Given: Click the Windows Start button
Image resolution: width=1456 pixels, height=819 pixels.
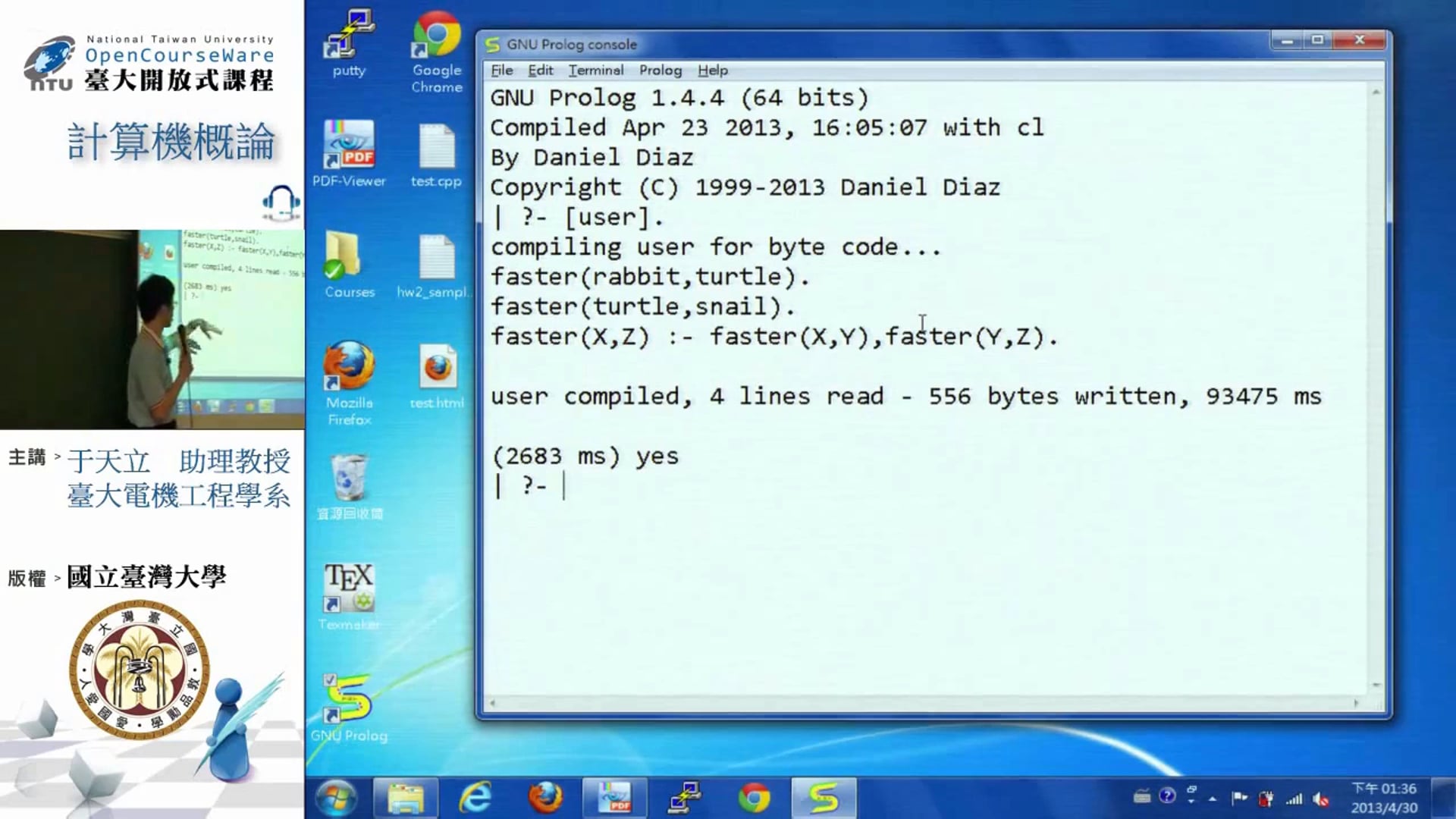Looking at the screenshot, I should pos(336,798).
